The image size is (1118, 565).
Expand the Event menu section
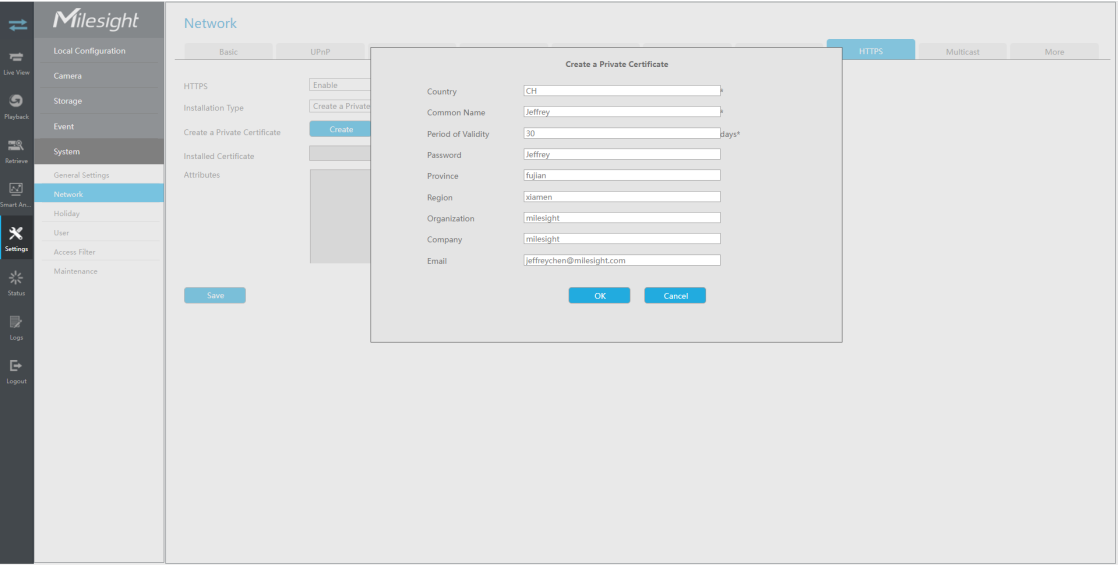[x=99, y=126]
